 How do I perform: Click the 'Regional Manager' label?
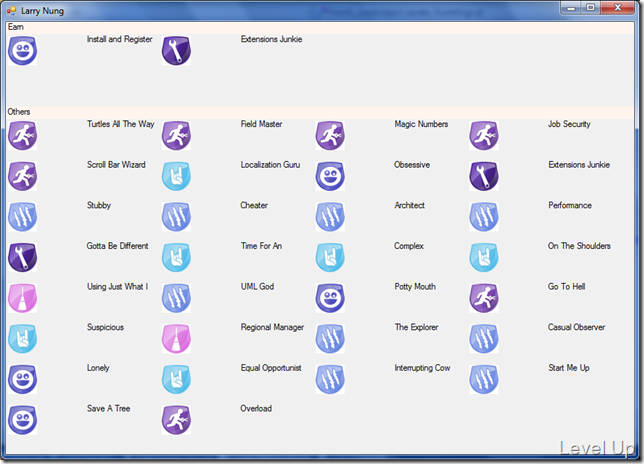272,327
